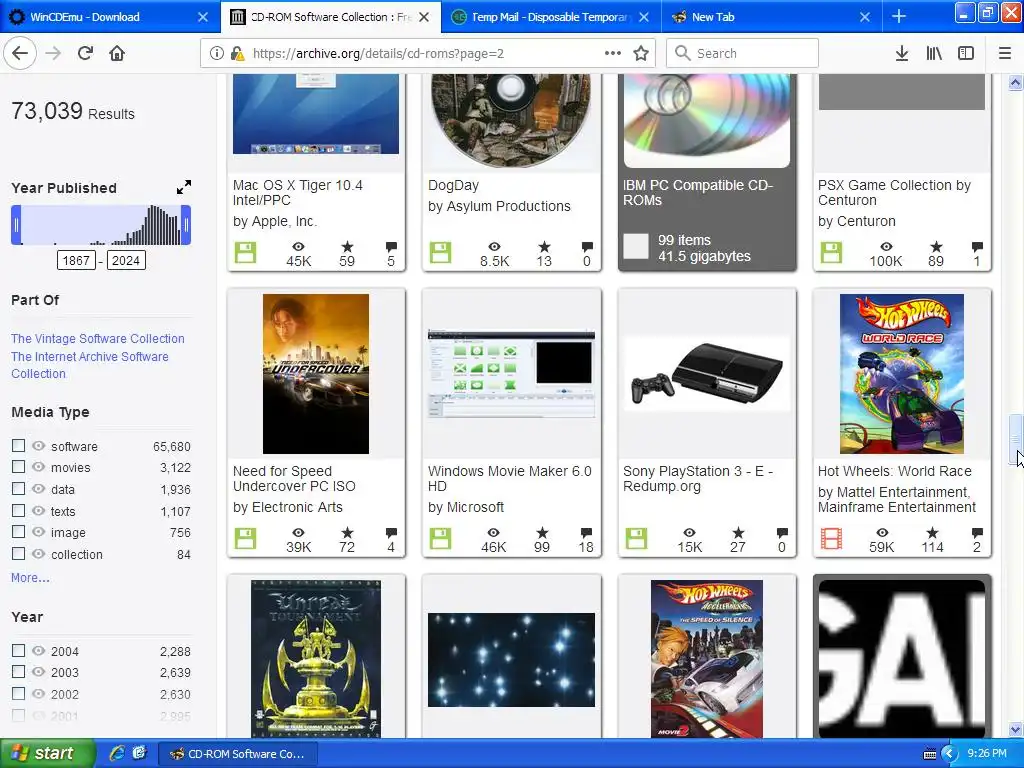The height and width of the screenshot is (768, 1024).
Task: Toggle the sidebar view icon
Action: pyautogui.click(x=966, y=53)
